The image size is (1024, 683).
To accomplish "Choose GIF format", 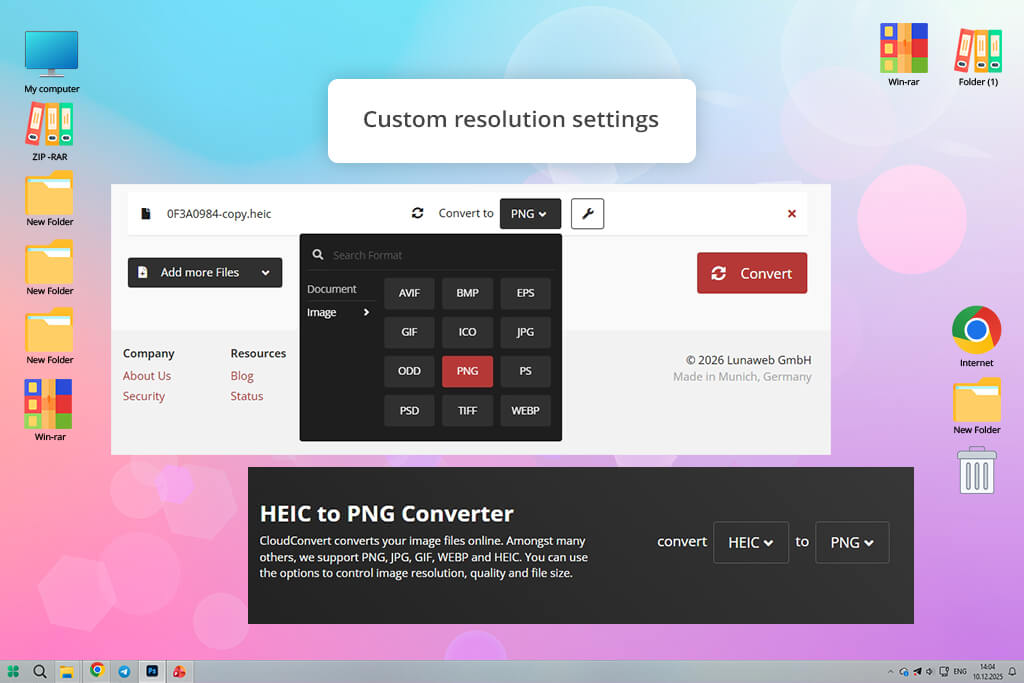I will 409,332.
